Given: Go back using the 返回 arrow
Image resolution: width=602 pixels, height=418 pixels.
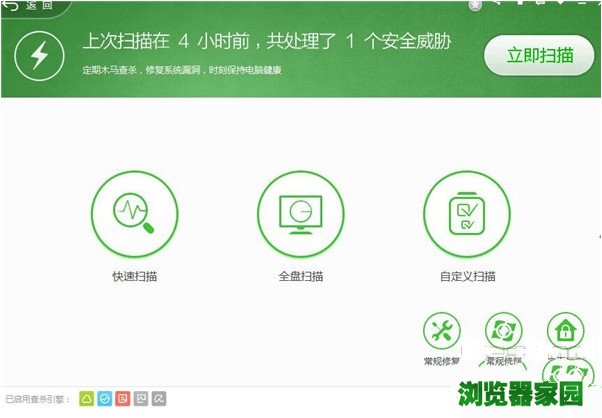Looking at the screenshot, I should [x=27, y=5].
